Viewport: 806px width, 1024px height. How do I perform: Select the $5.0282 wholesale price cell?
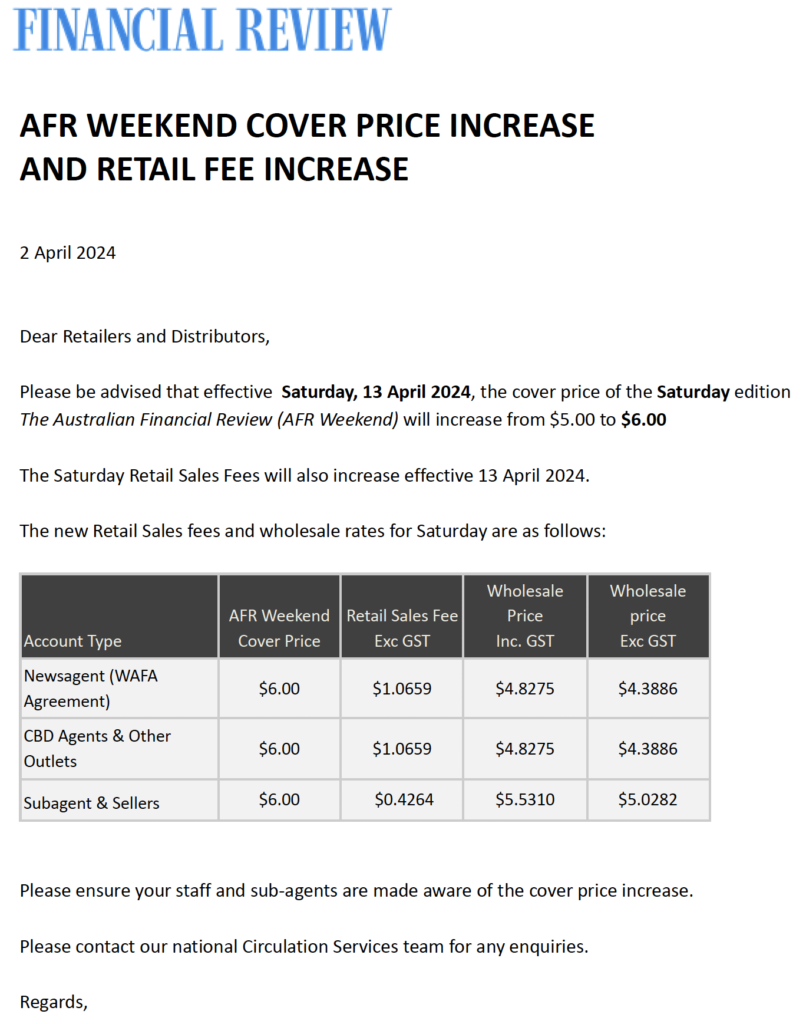[x=648, y=801]
